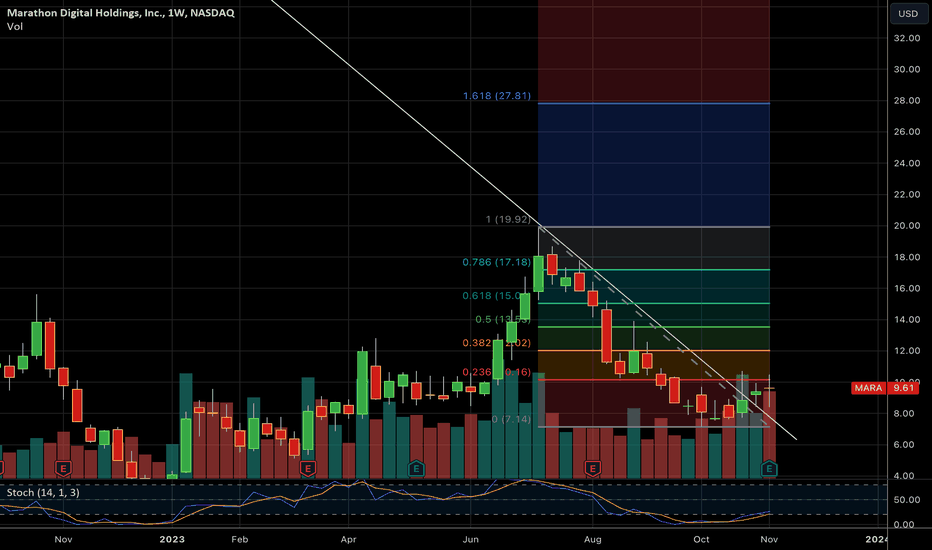Click the 16.00 price axis value
The image size is (932, 550).
click(x=907, y=288)
